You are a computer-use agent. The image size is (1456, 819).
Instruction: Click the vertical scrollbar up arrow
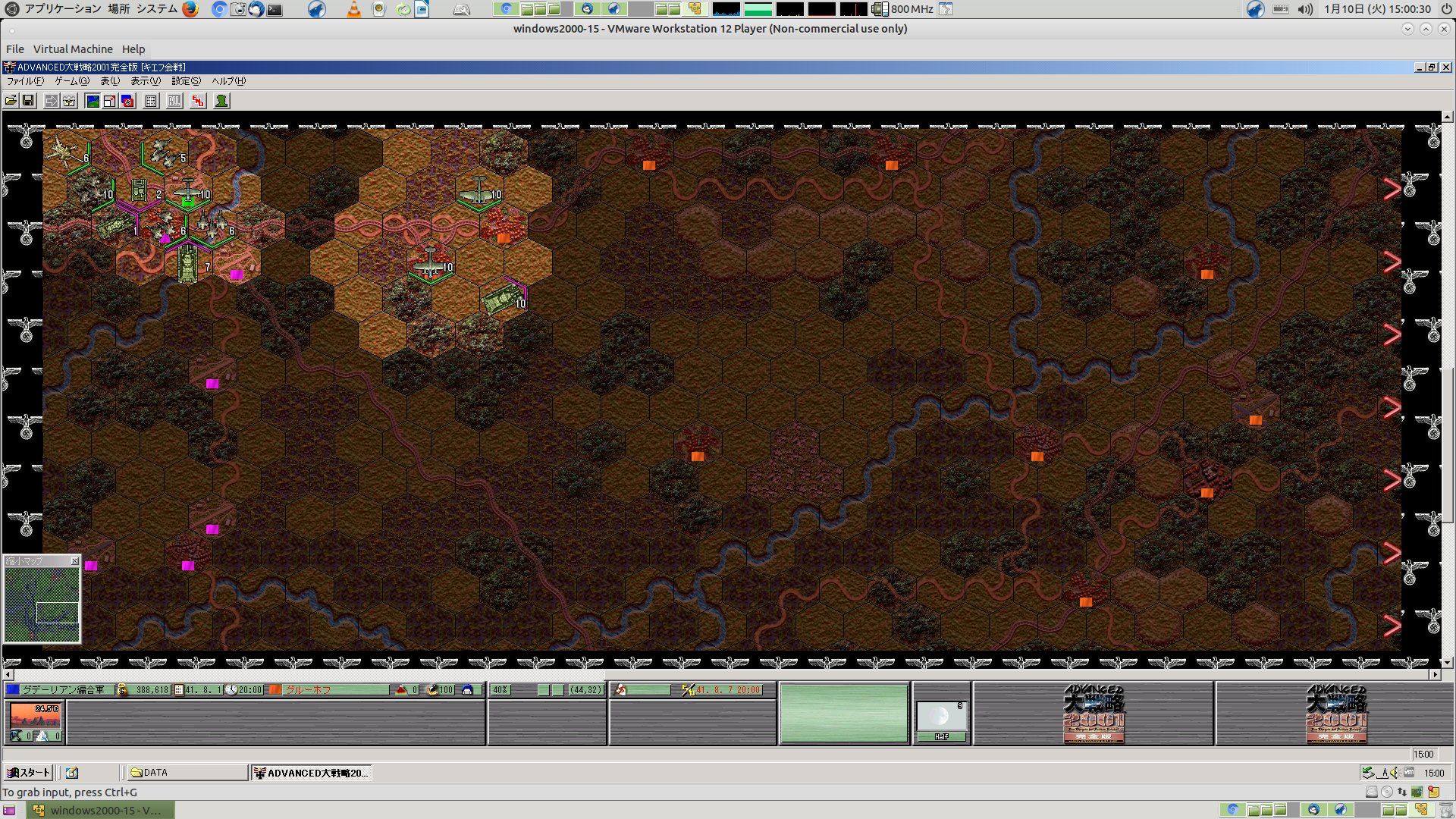tap(1448, 118)
